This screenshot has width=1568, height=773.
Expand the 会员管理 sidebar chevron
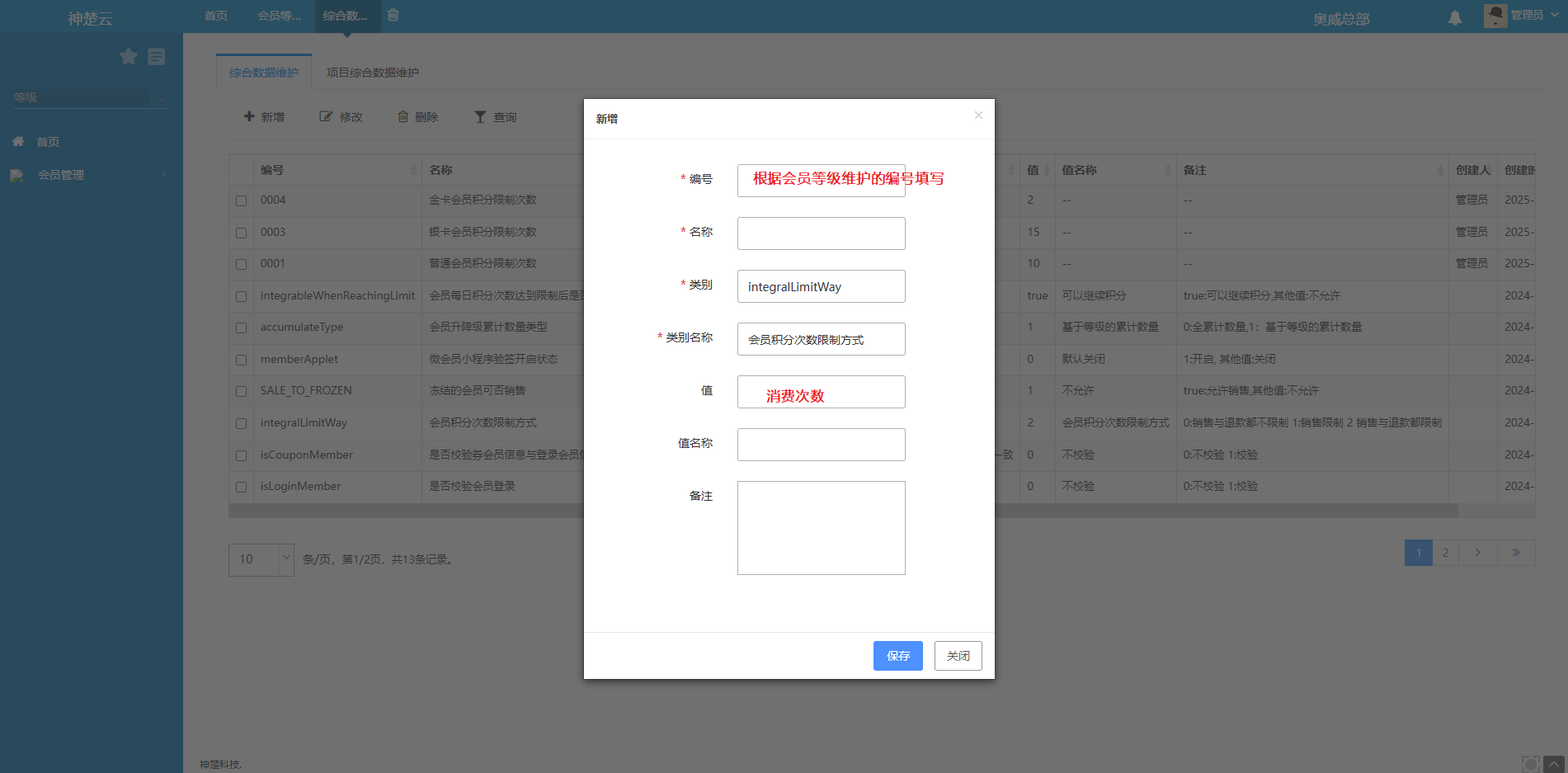point(165,174)
